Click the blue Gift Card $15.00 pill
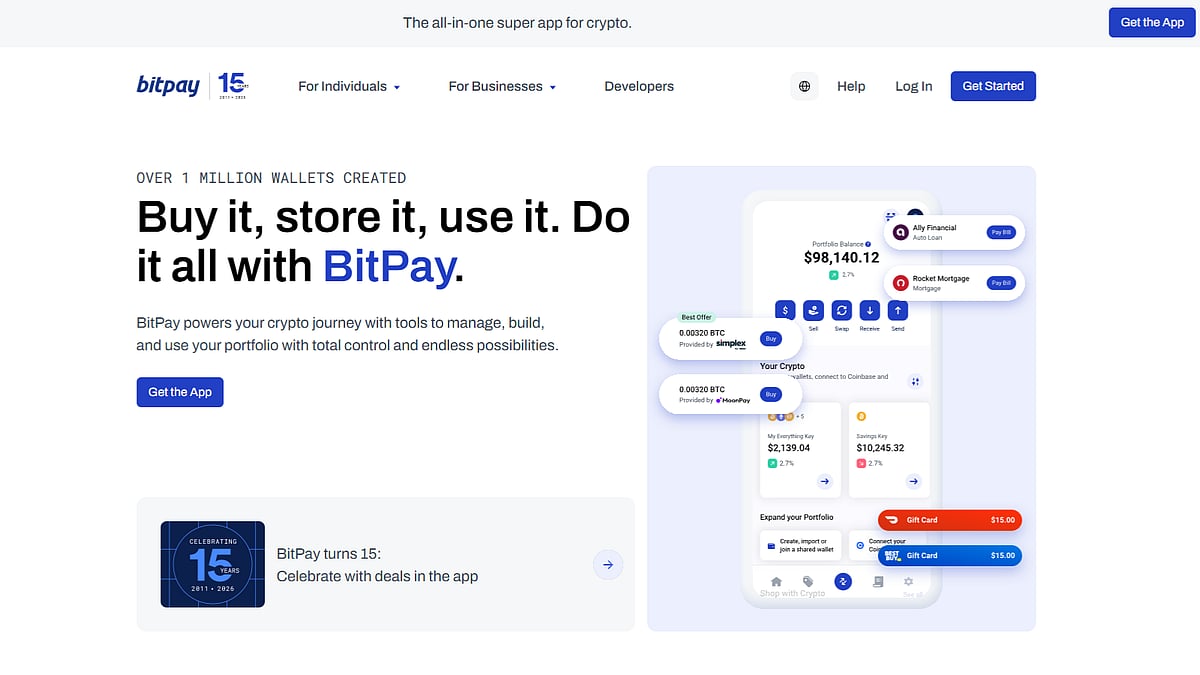Viewport: 1200px width, 675px height. [x=950, y=555]
